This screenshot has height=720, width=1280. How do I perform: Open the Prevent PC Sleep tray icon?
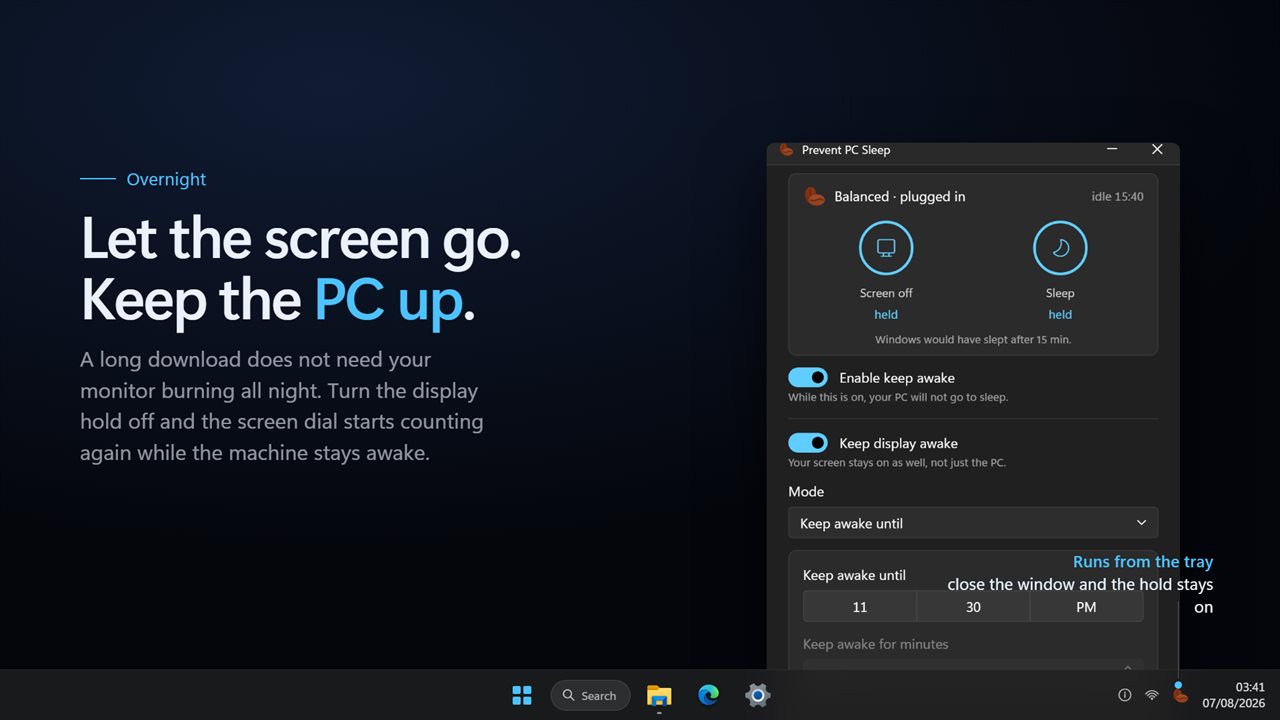pyautogui.click(x=1180, y=695)
